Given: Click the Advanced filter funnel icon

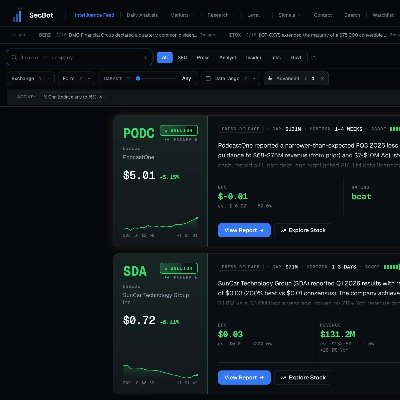Looking at the screenshot, I should tap(270, 78).
